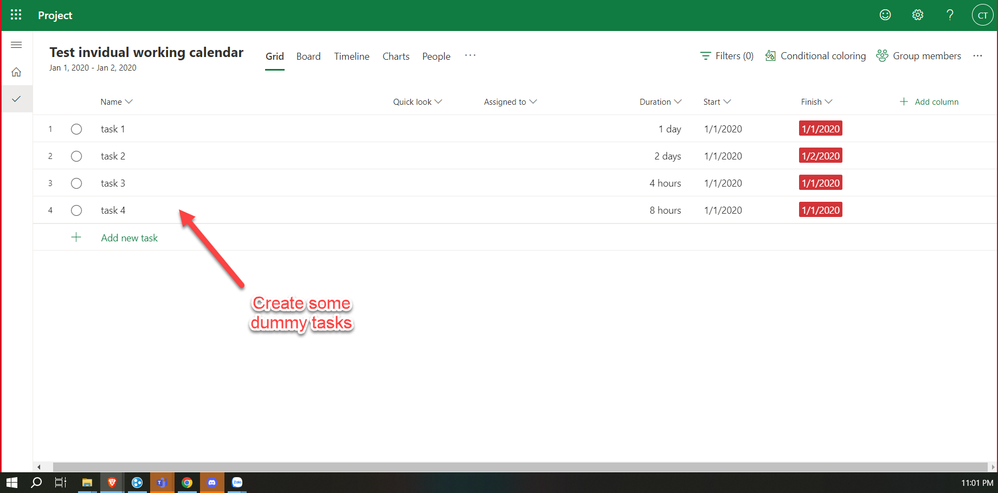Click red 1/1/2020 finish of task 1

(x=820, y=129)
